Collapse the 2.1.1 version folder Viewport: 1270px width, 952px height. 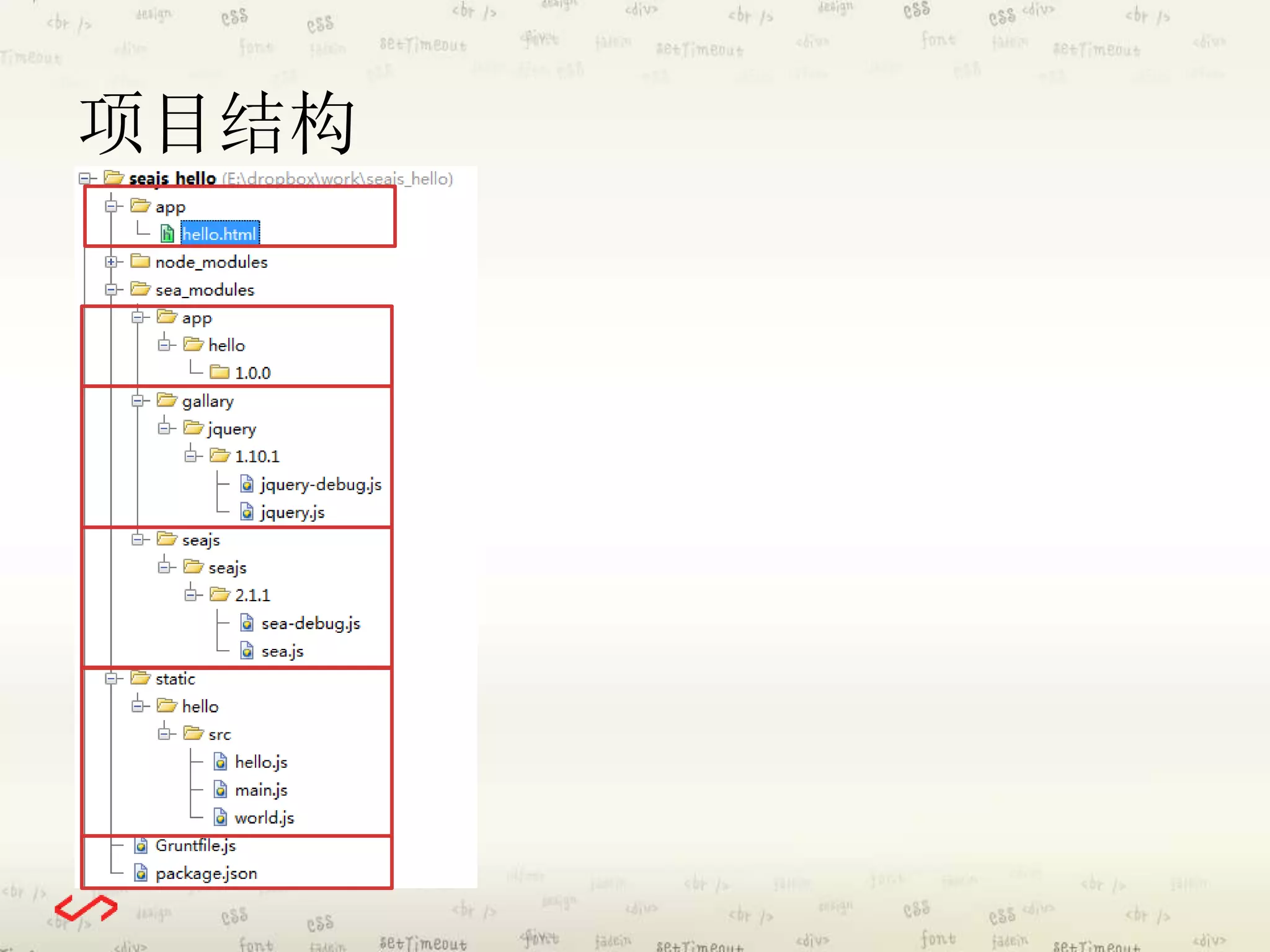(x=190, y=595)
